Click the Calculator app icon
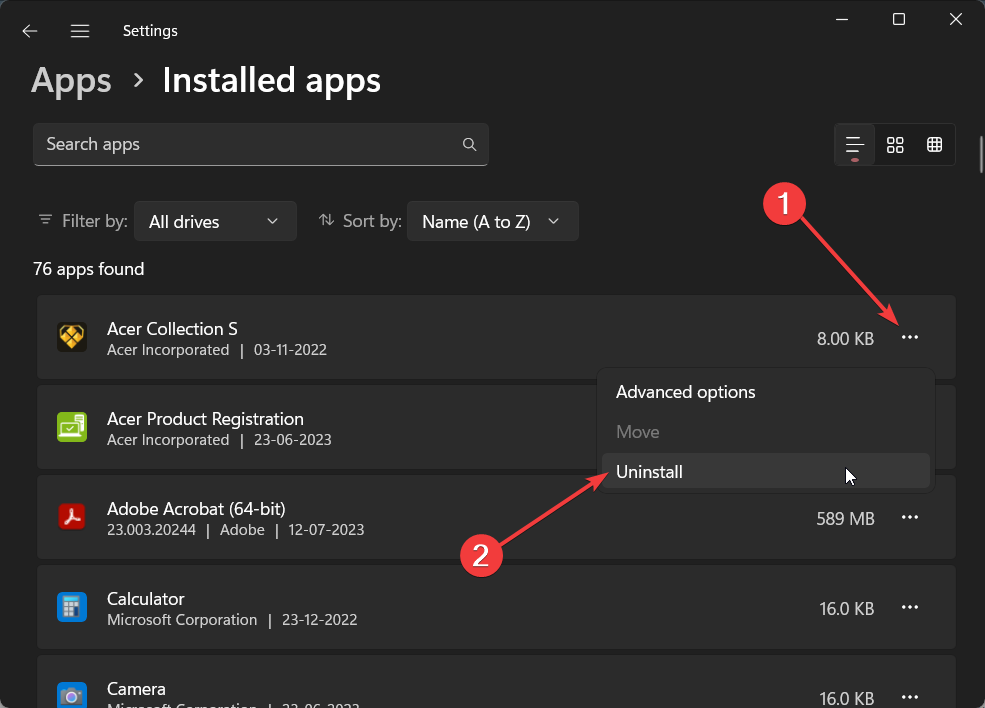This screenshot has width=985, height=708. coord(72,607)
